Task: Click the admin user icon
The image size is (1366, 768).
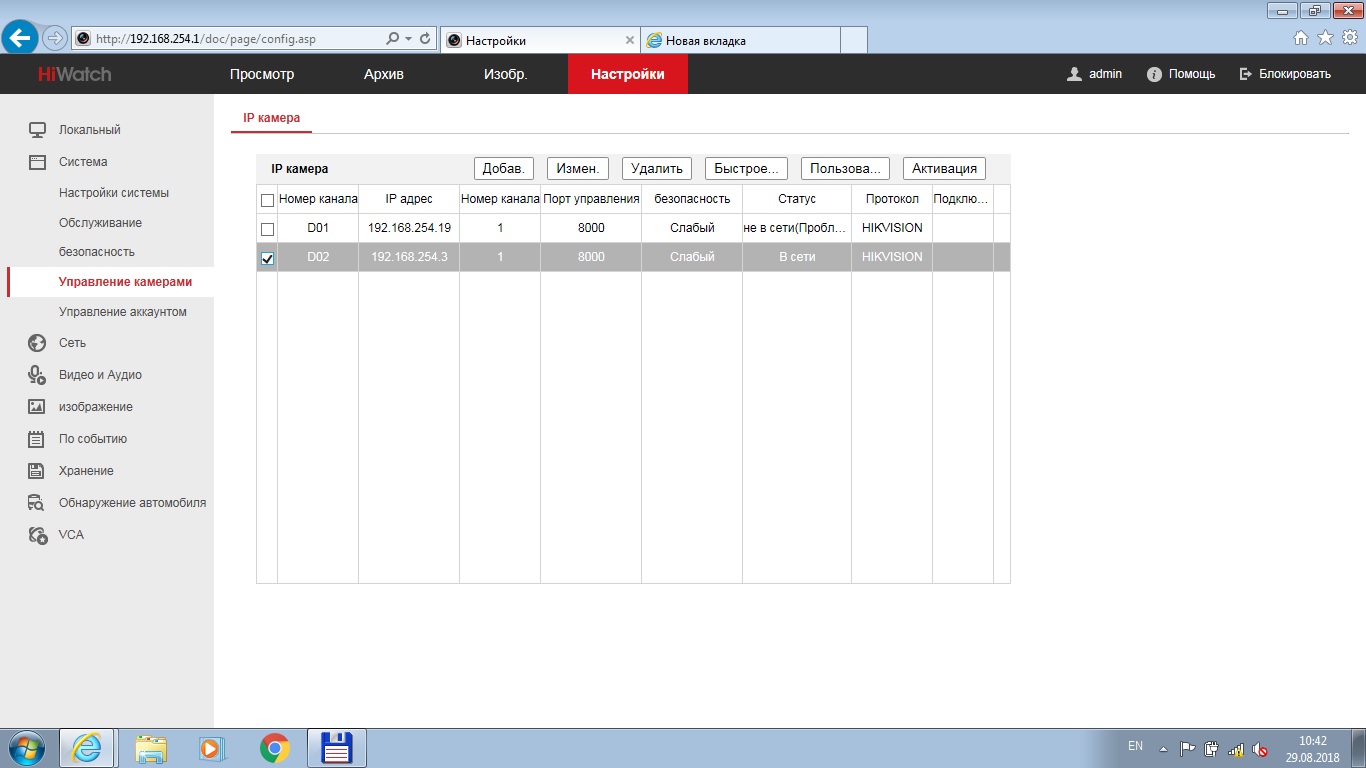Action: [1075, 74]
